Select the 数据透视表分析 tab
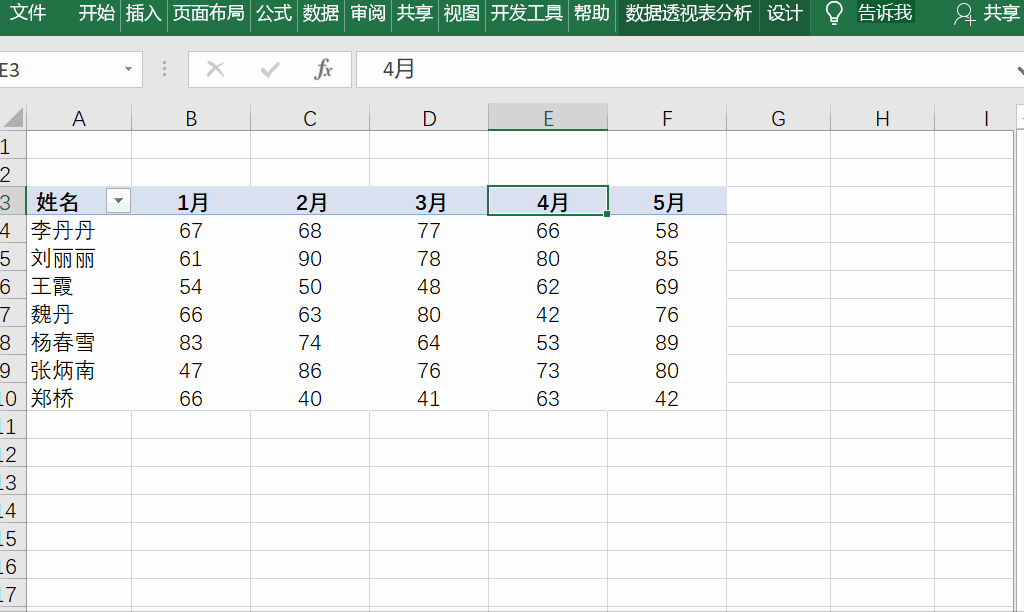This screenshot has width=1024, height=612. click(x=688, y=12)
